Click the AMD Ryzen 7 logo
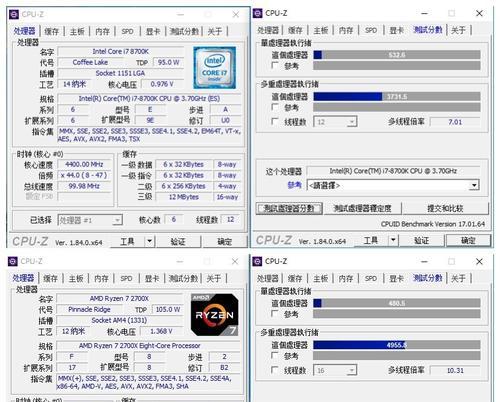Viewport: 500px width, 402px height. (x=214, y=315)
